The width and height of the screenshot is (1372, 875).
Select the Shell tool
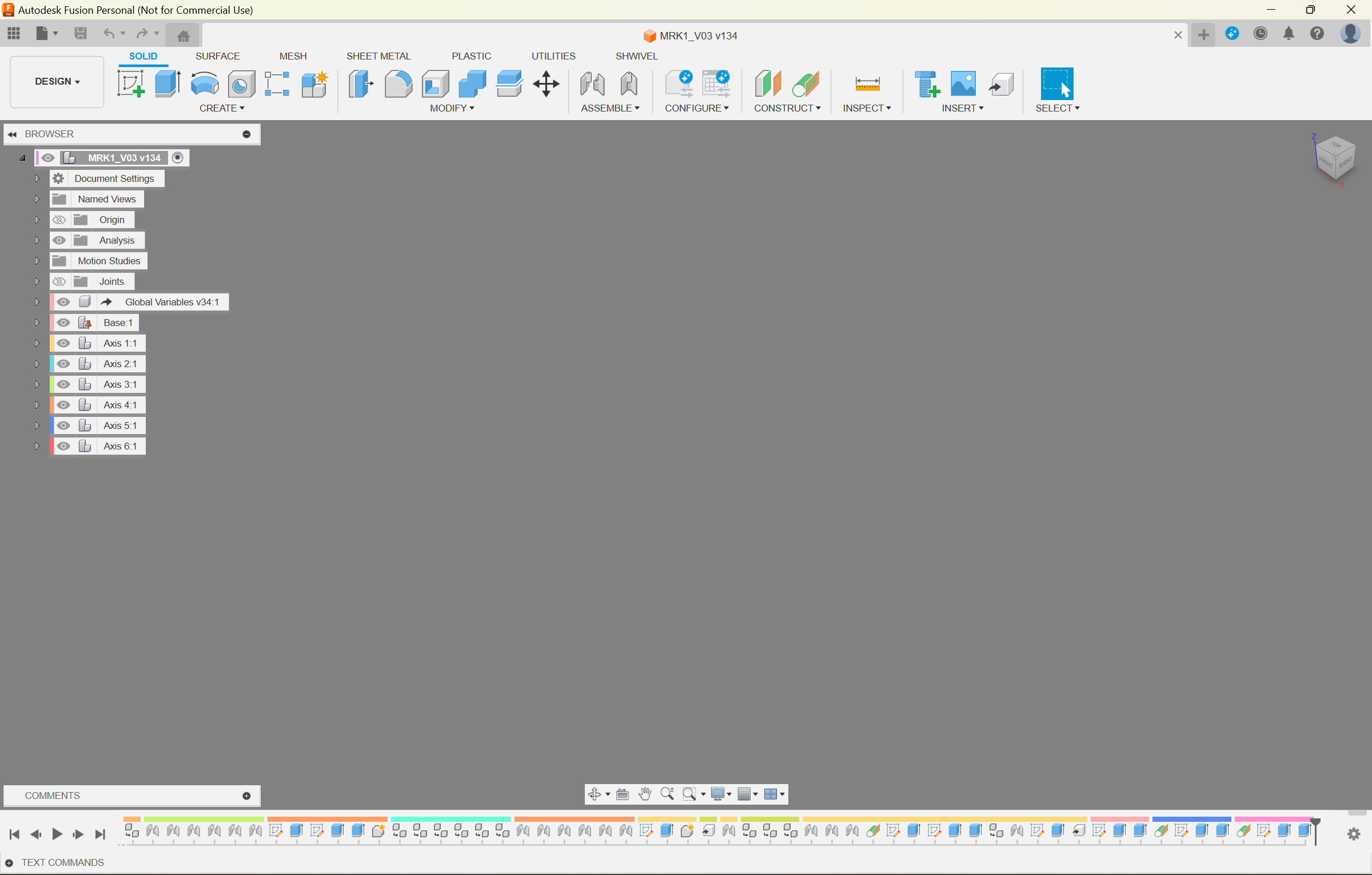click(435, 83)
